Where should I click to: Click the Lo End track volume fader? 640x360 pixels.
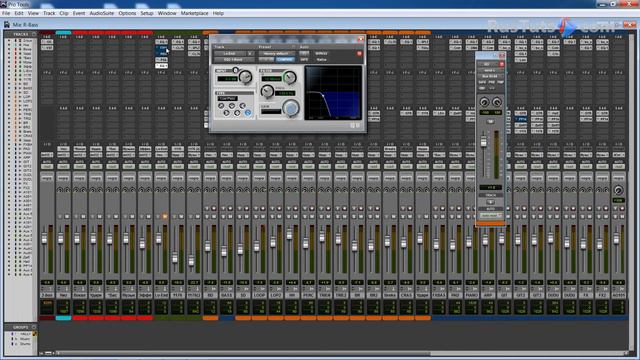point(158,239)
